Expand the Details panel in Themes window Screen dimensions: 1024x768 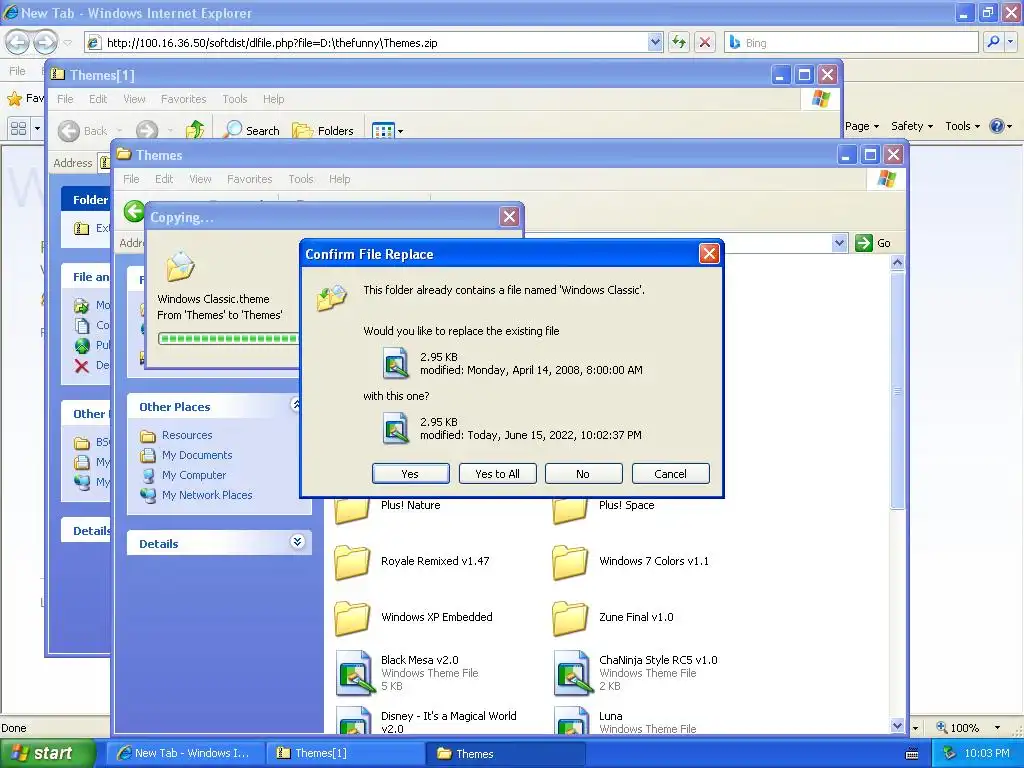(297, 542)
